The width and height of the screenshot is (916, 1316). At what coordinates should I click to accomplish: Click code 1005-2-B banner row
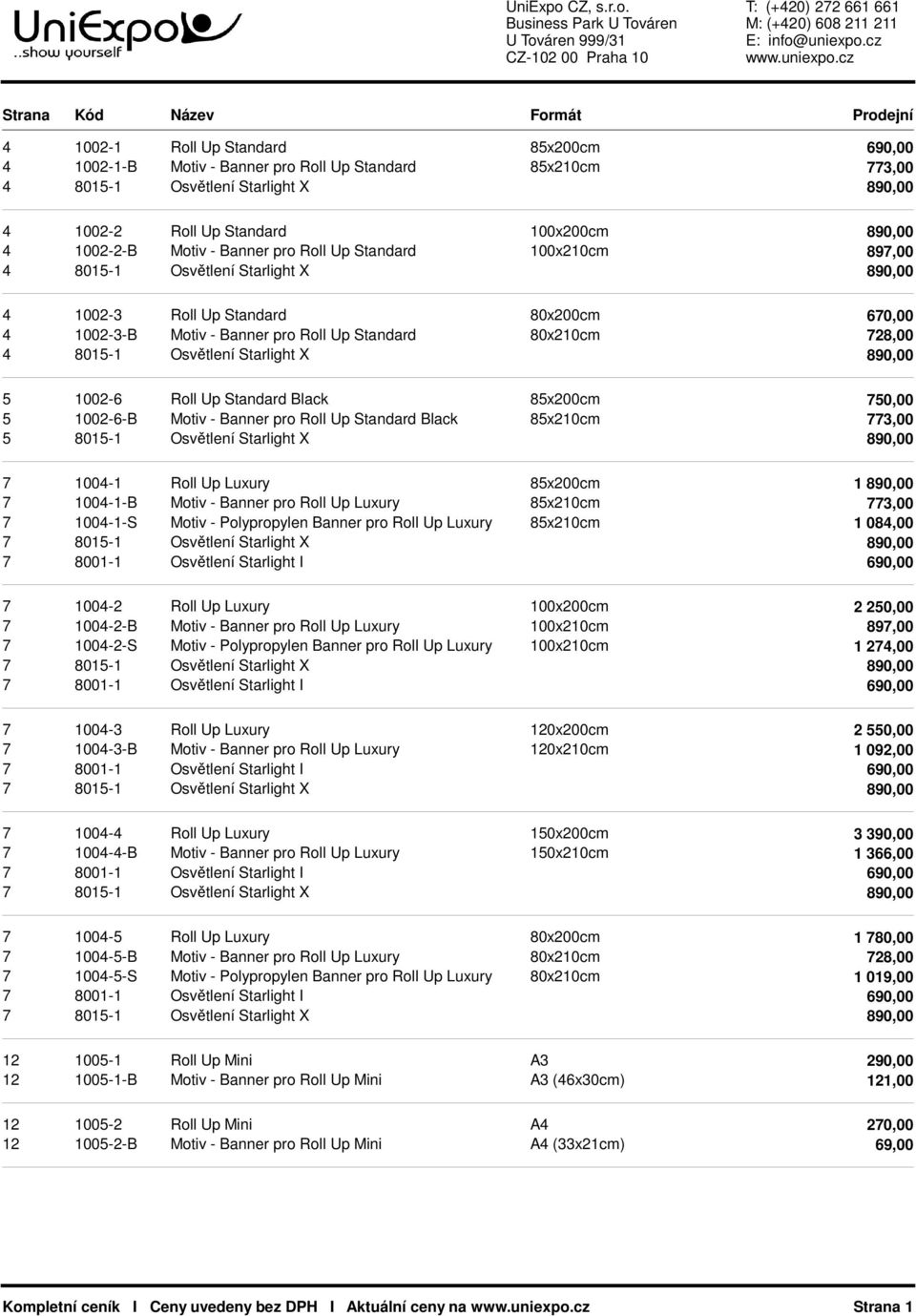[106, 1144]
